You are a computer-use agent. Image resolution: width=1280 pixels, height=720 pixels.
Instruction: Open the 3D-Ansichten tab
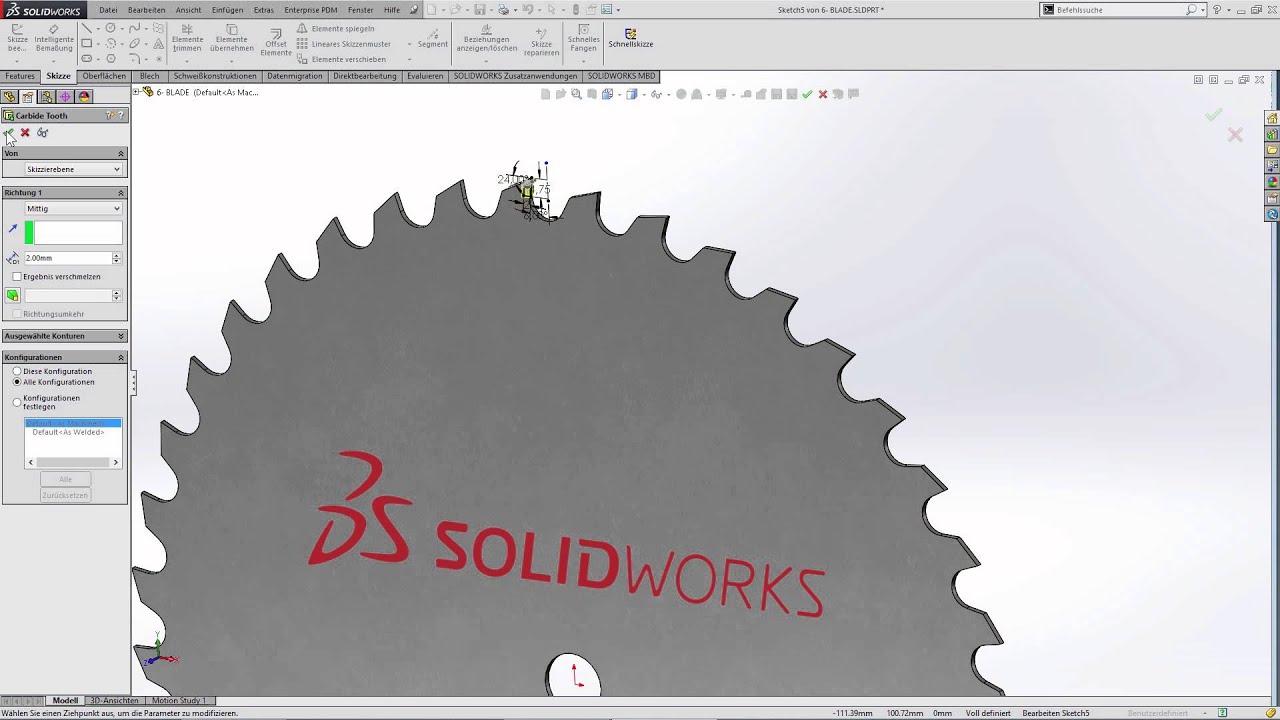tap(114, 700)
